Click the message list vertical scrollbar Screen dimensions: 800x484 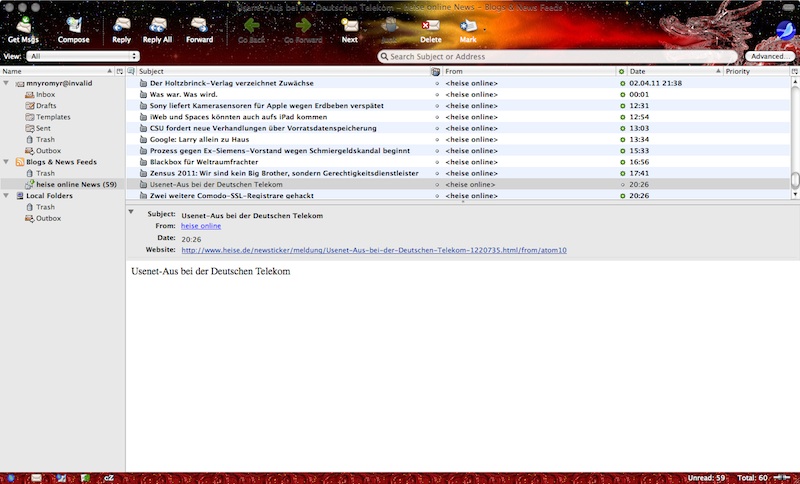coord(795,130)
